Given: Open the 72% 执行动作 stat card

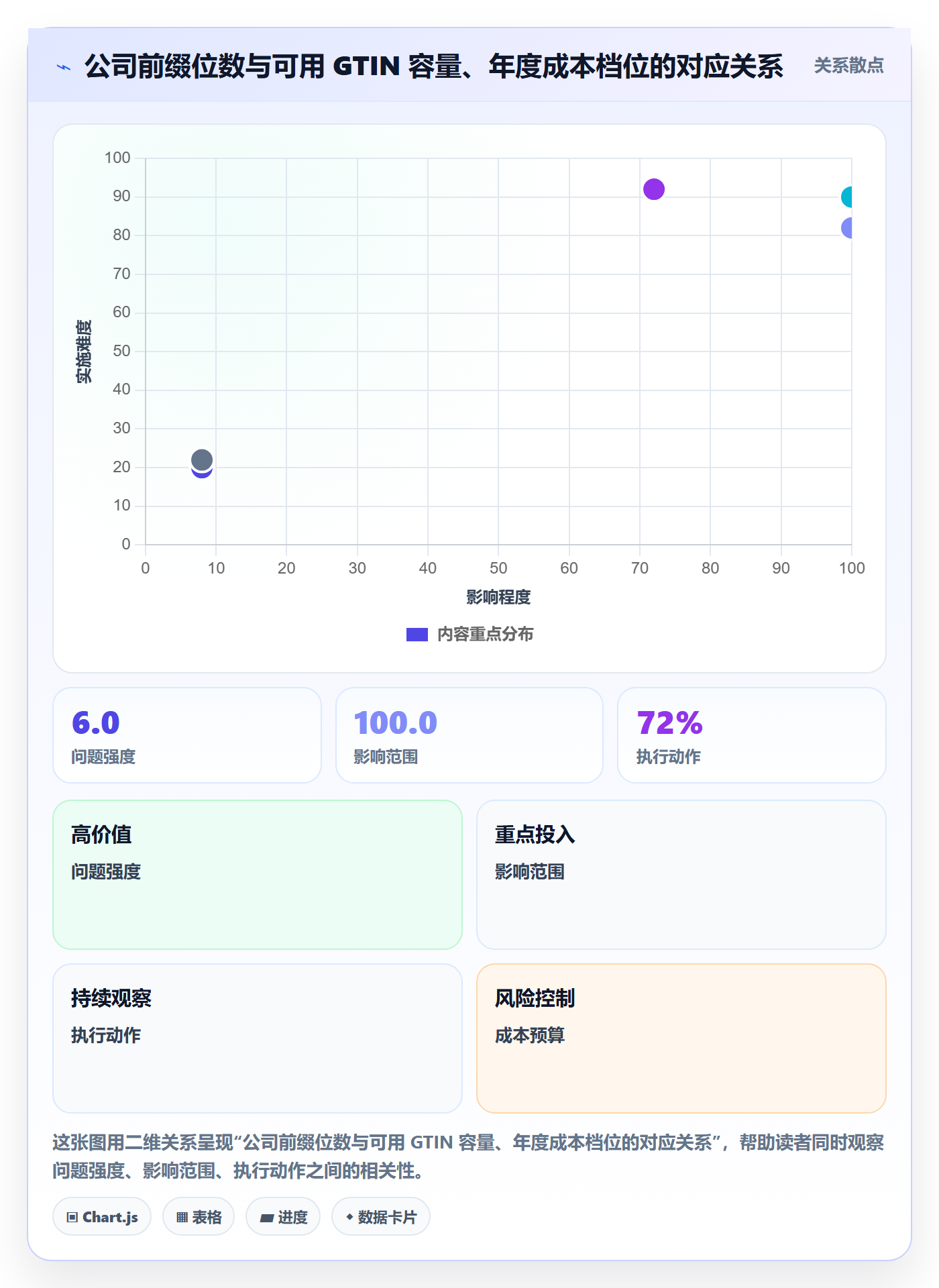Looking at the screenshot, I should [x=752, y=735].
